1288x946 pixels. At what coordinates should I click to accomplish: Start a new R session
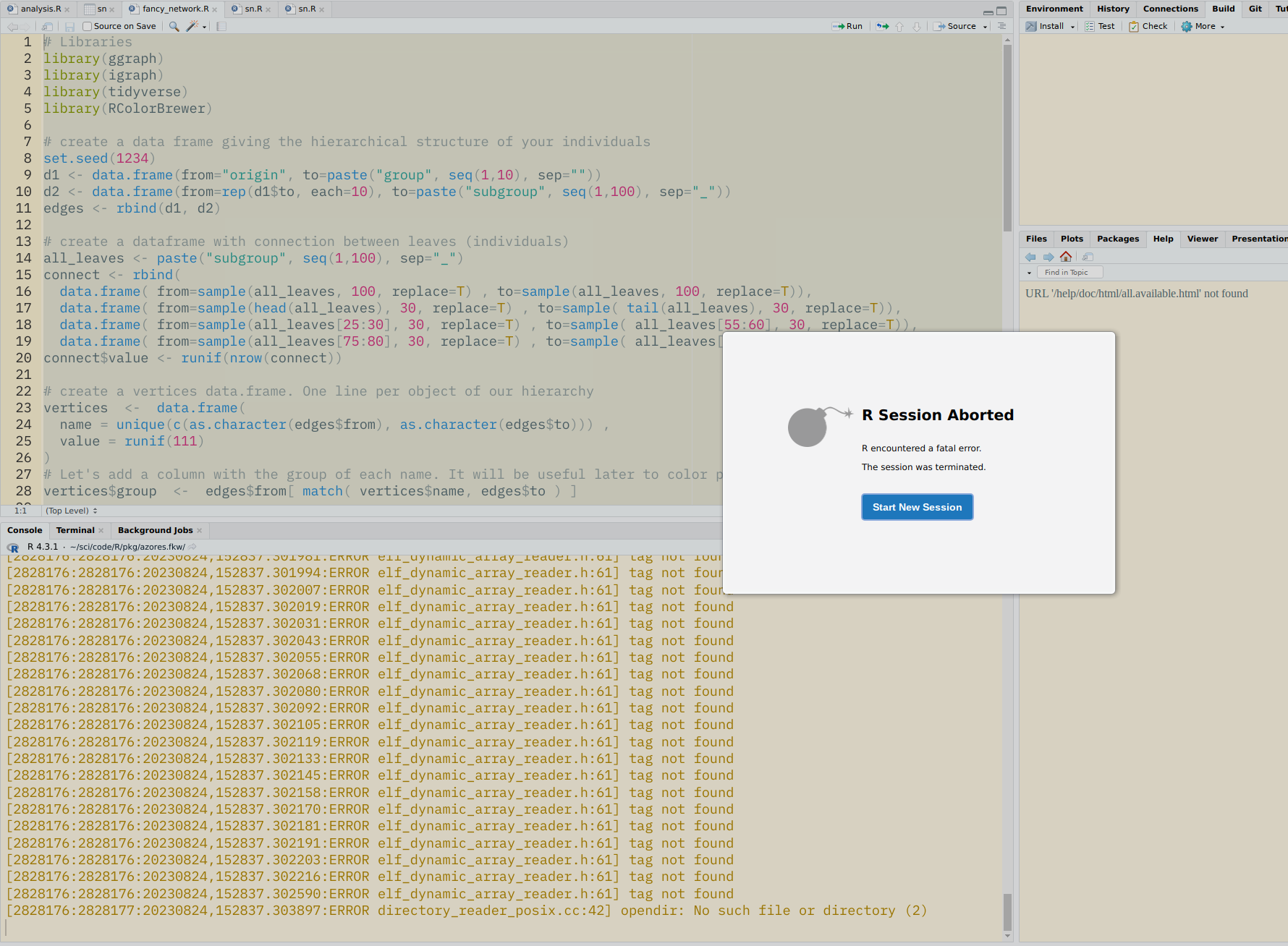917,507
